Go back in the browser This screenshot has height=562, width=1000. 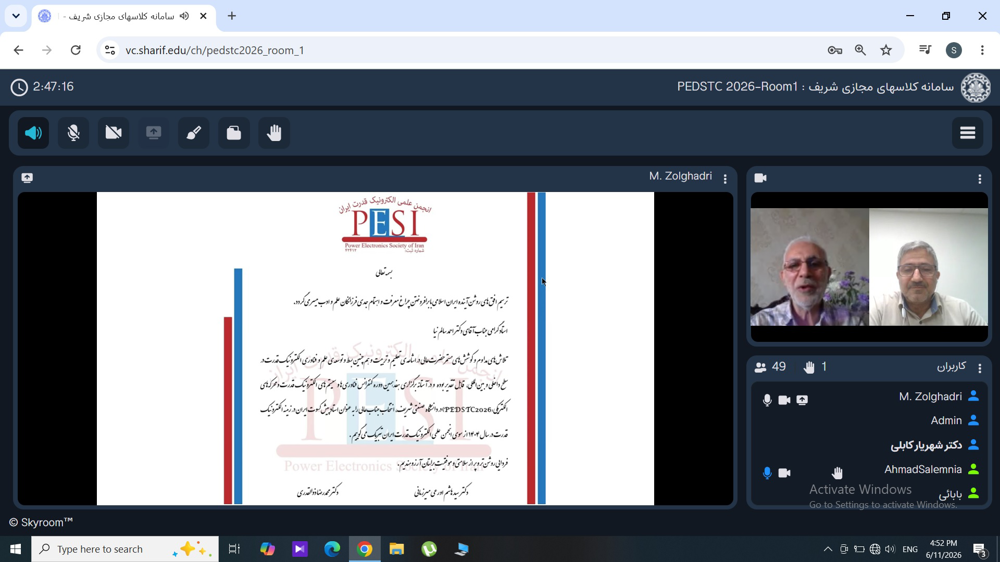pyautogui.click(x=18, y=50)
